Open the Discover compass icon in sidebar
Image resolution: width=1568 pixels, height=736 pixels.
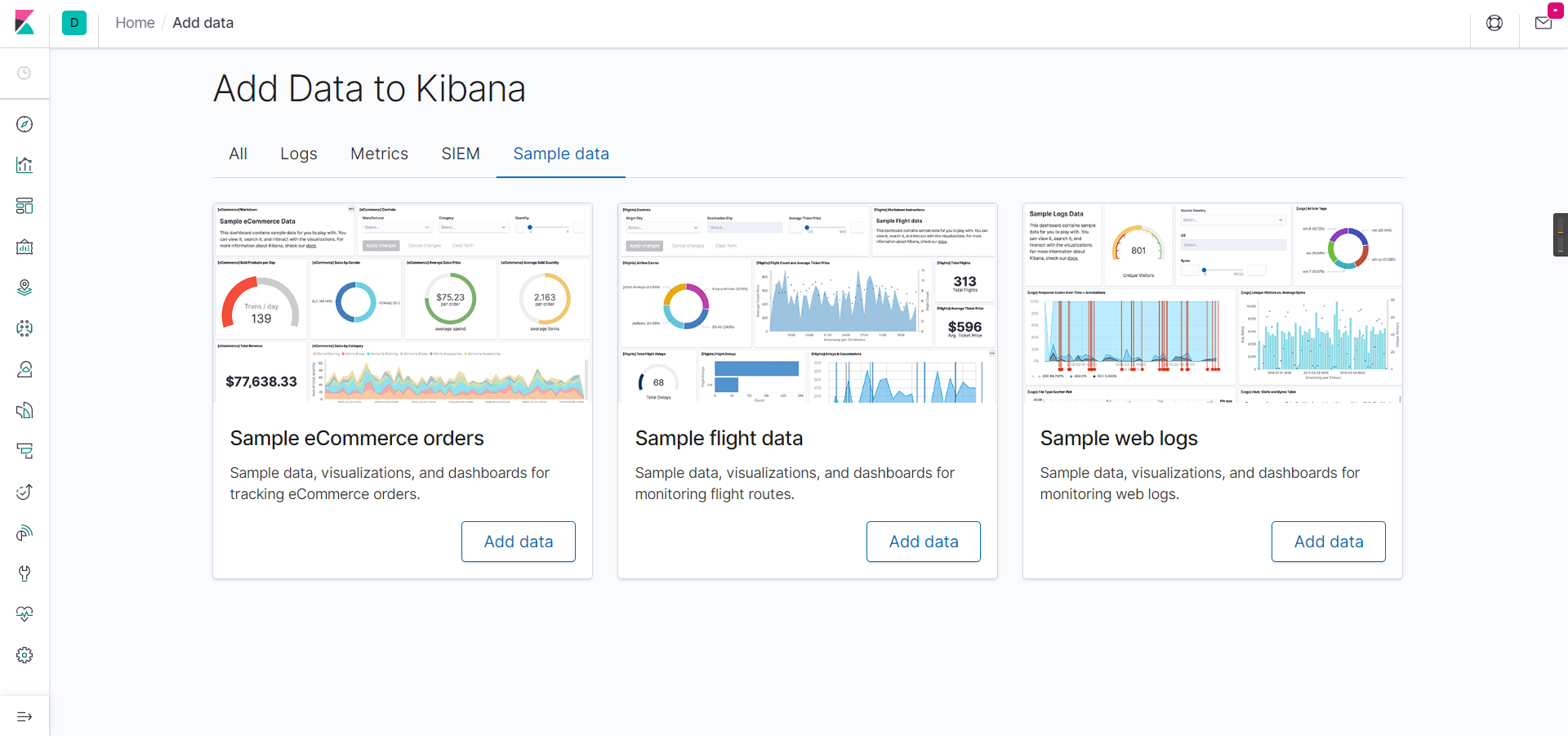(x=24, y=124)
